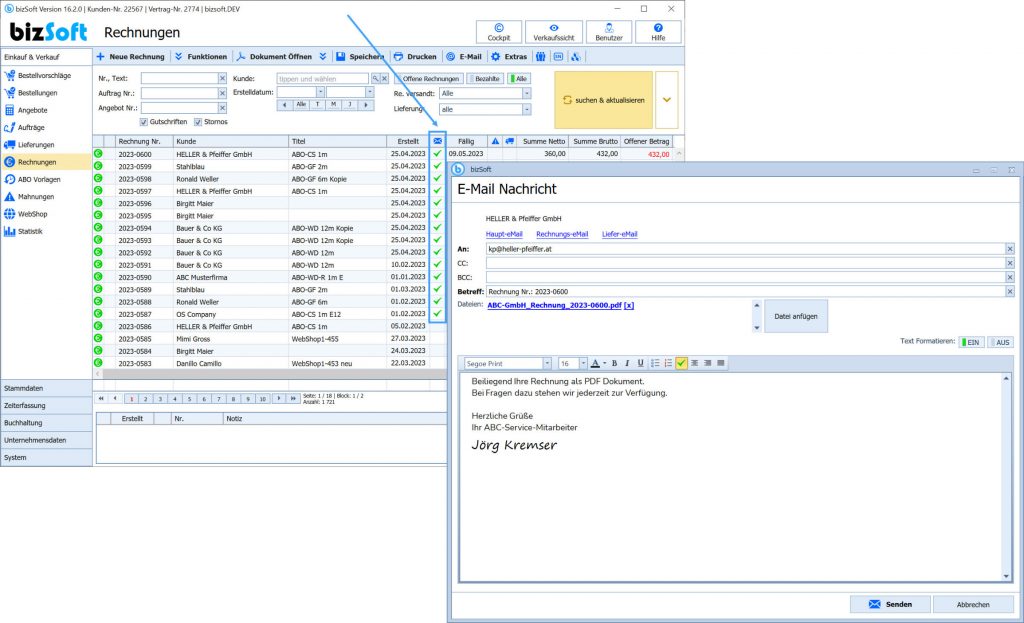Filter by Bezahlte invoices
This screenshot has width=1024, height=623.
tap(485, 79)
